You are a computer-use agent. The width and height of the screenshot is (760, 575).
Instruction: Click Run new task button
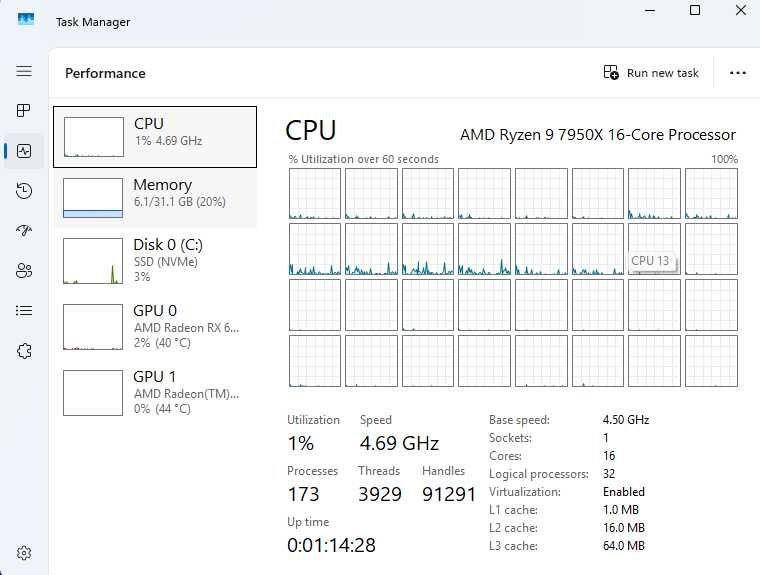[651, 73]
